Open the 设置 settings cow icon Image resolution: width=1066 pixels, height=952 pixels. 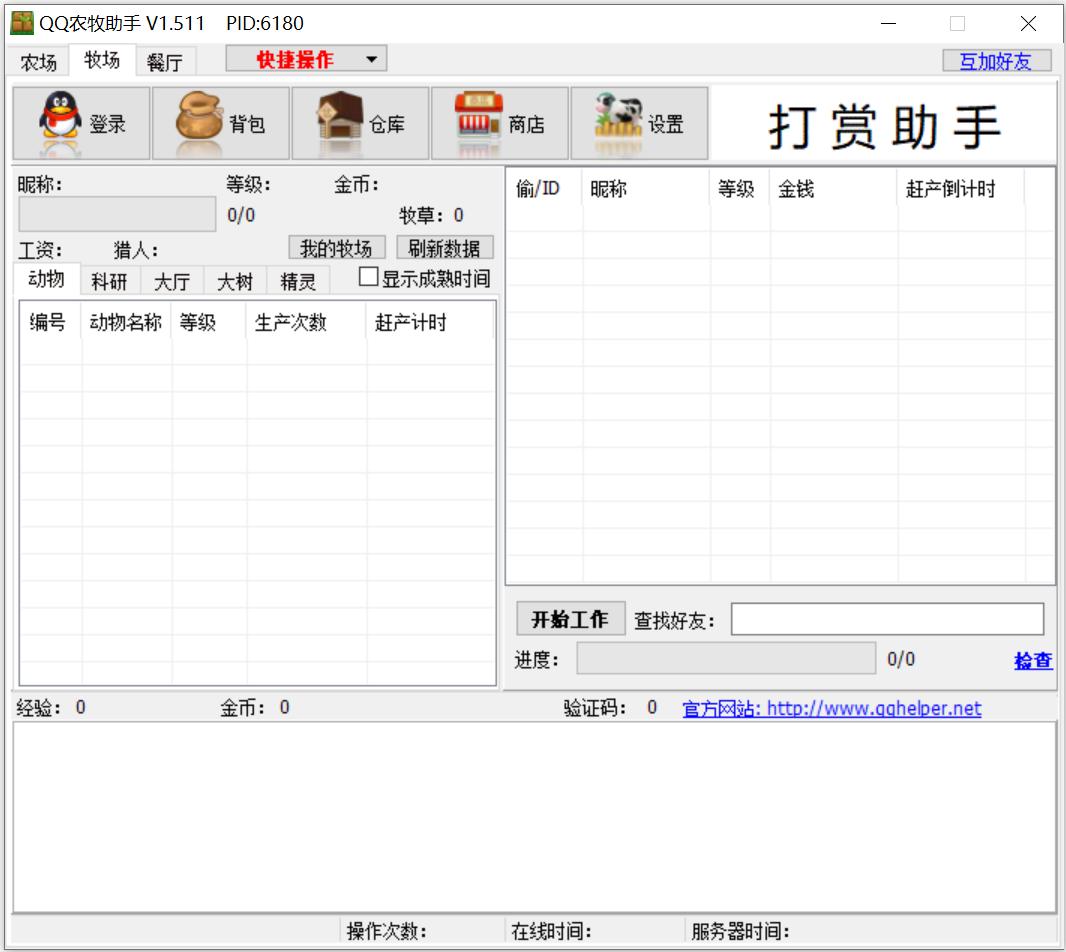(618, 123)
